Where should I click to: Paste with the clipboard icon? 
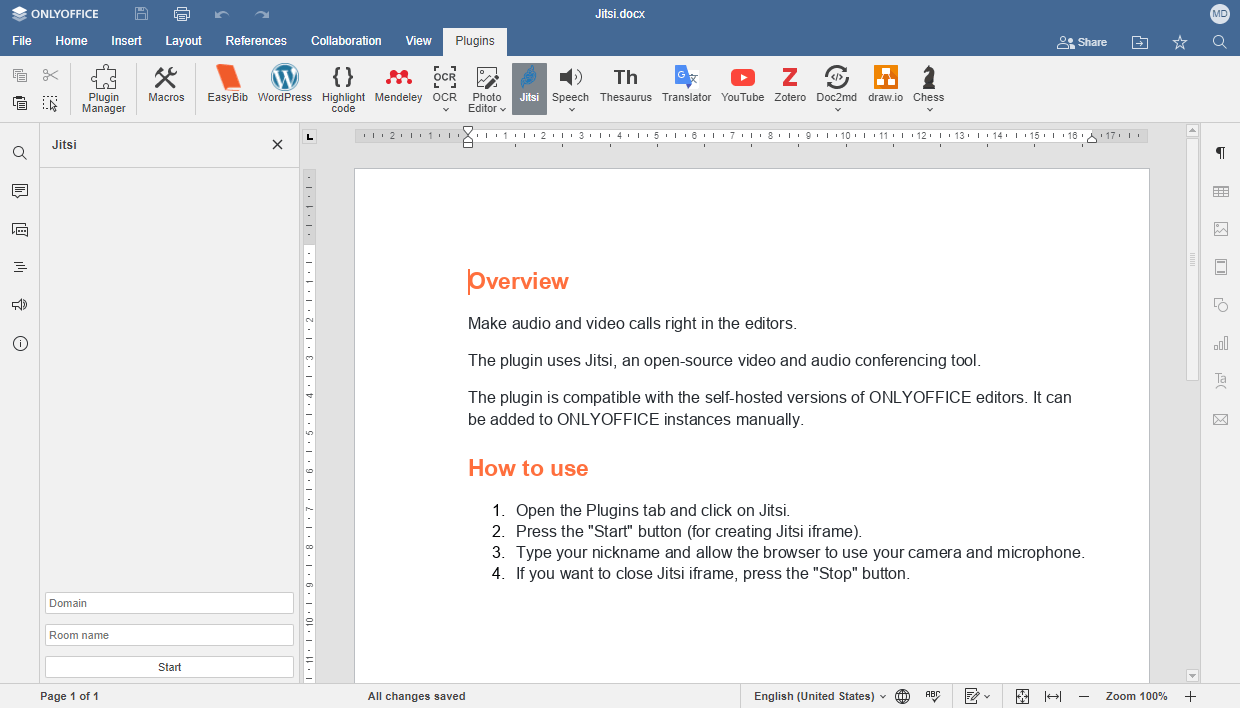[x=20, y=103]
